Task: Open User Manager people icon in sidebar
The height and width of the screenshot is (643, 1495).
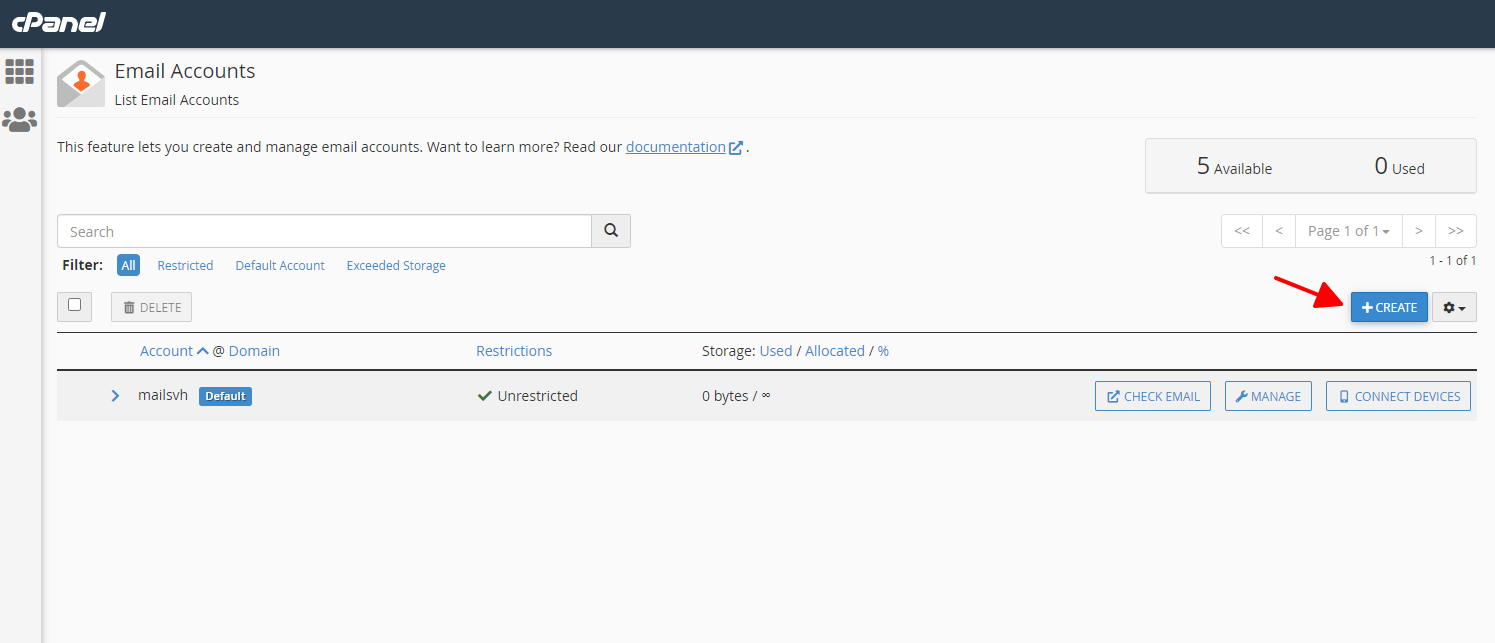Action: click(x=20, y=120)
